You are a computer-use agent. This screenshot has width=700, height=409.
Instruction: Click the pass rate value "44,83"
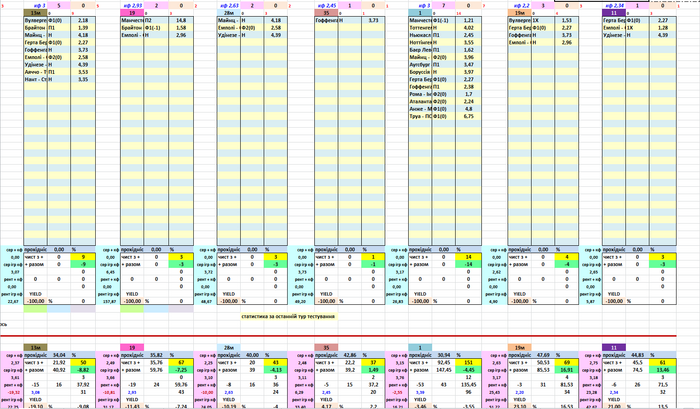tap(638, 355)
